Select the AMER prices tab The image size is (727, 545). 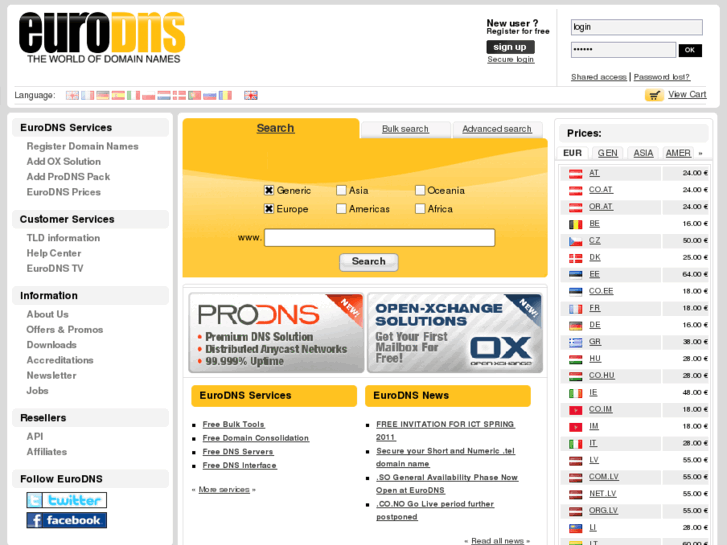point(678,153)
